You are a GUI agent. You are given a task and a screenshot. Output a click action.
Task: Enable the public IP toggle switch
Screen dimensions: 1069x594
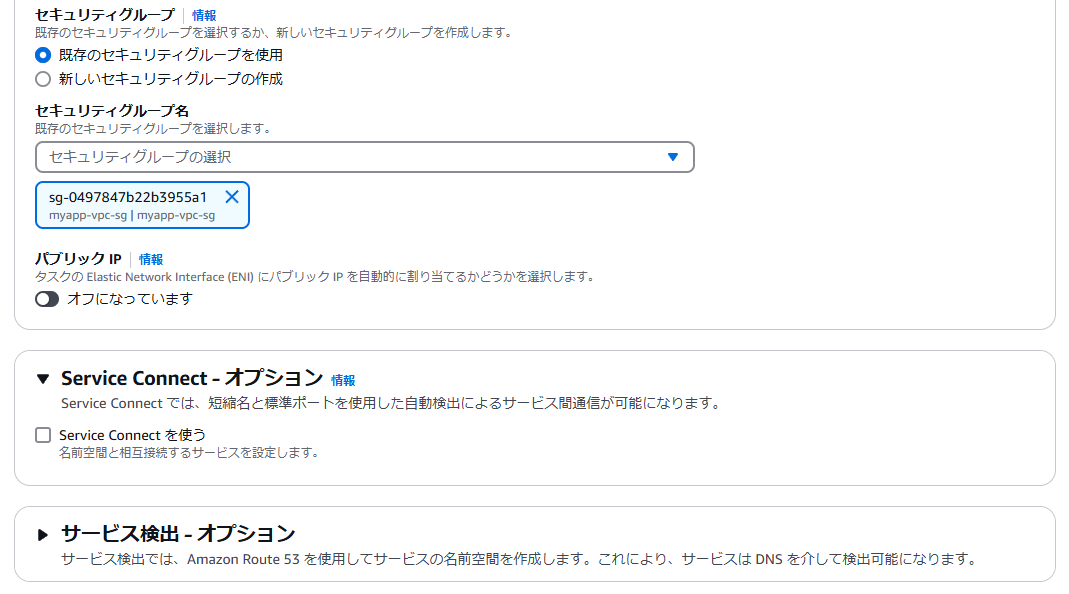[x=46, y=298]
